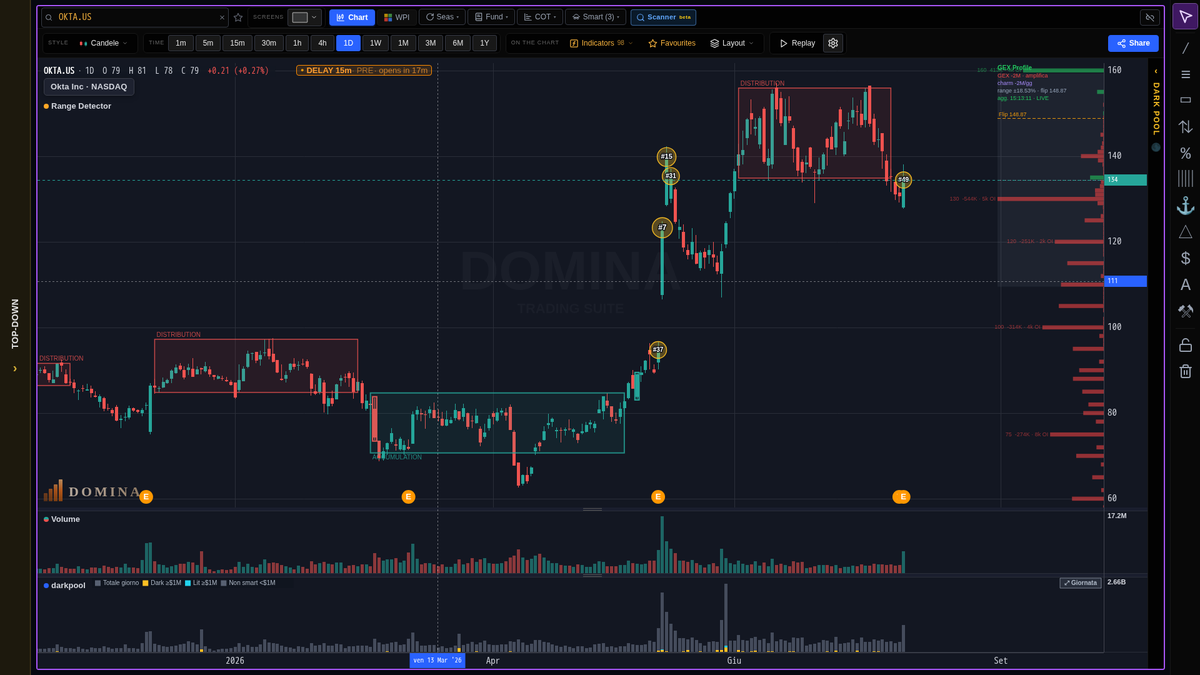The image size is (1200, 675).
Task: Open the Smart (3) dropdown
Action: pyautogui.click(x=595, y=17)
